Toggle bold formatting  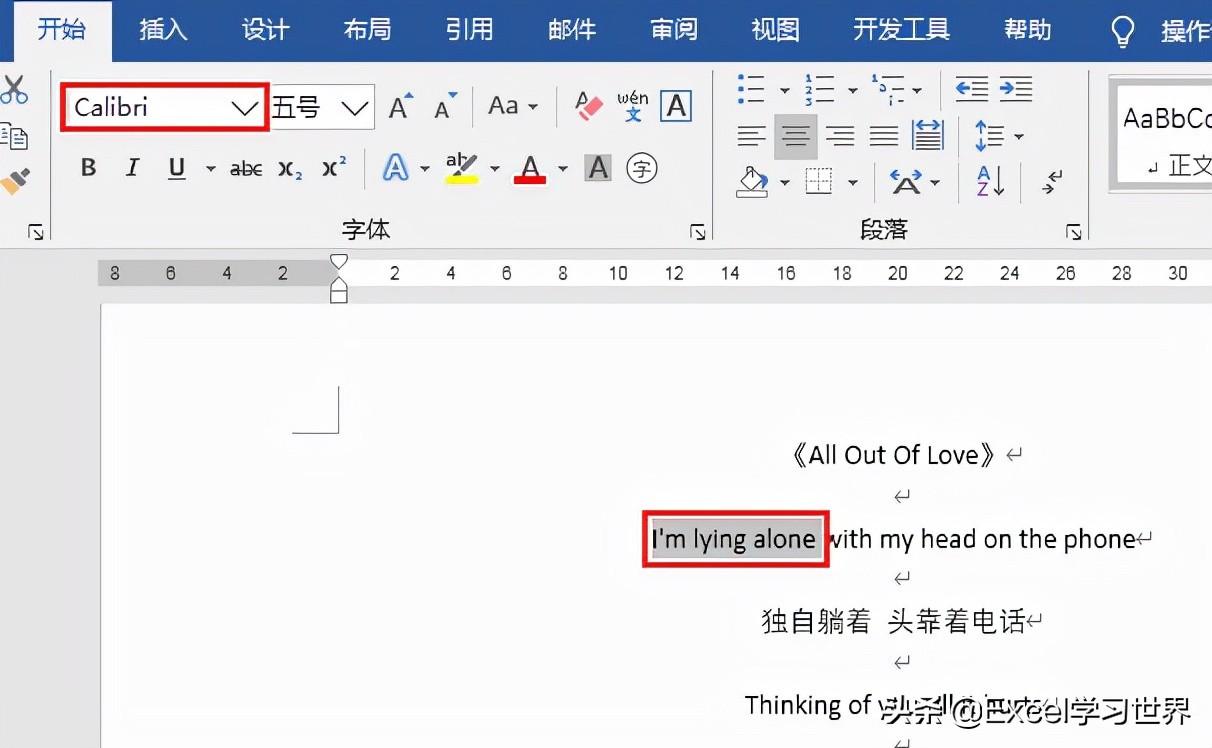(88, 168)
